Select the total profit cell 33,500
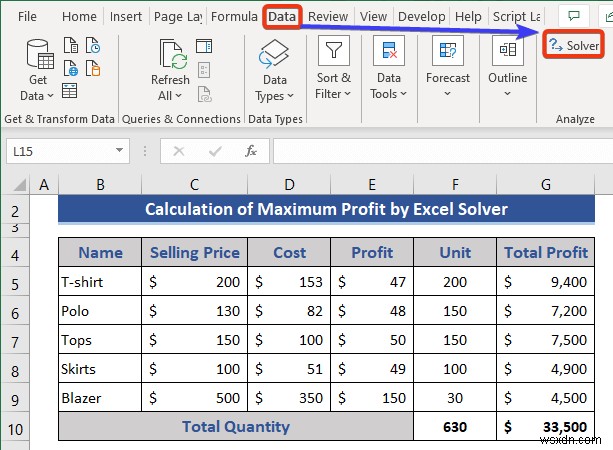The height and width of the screenshot is (450, 613). [x=546, y=427]
